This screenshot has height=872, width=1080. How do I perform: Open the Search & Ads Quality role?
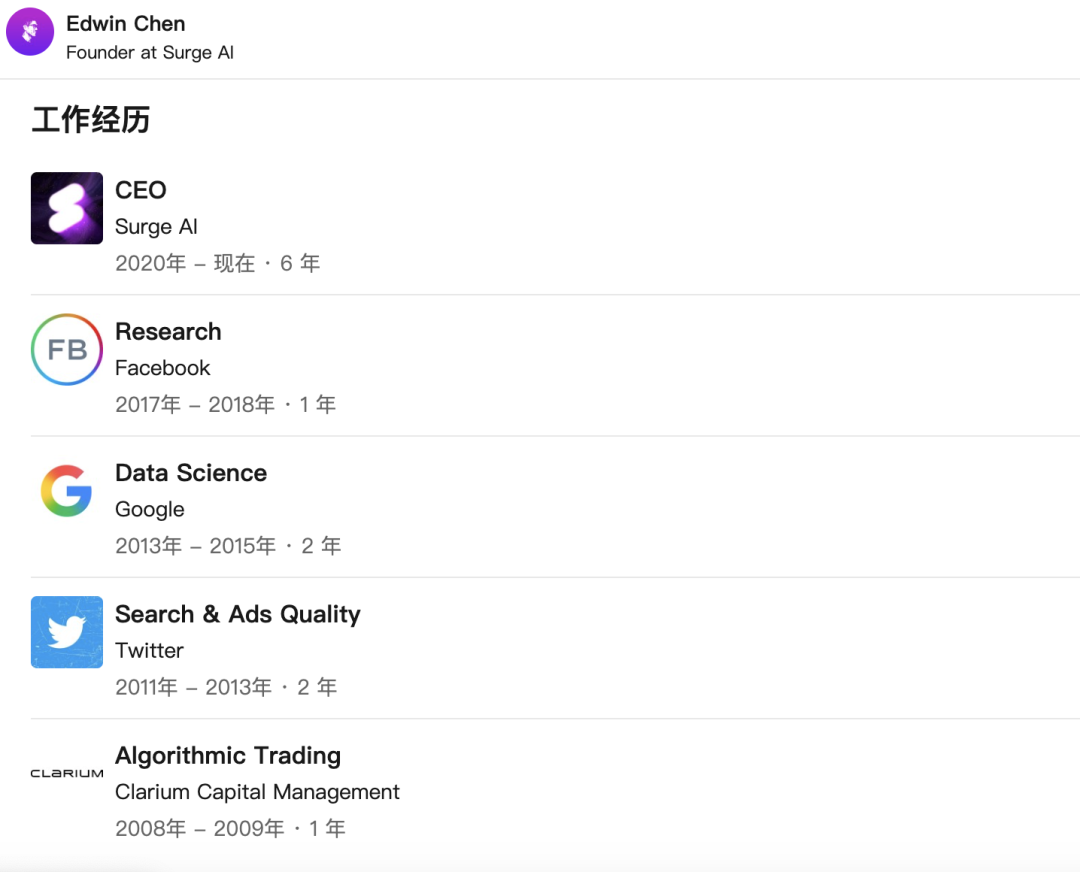point(238,614)
